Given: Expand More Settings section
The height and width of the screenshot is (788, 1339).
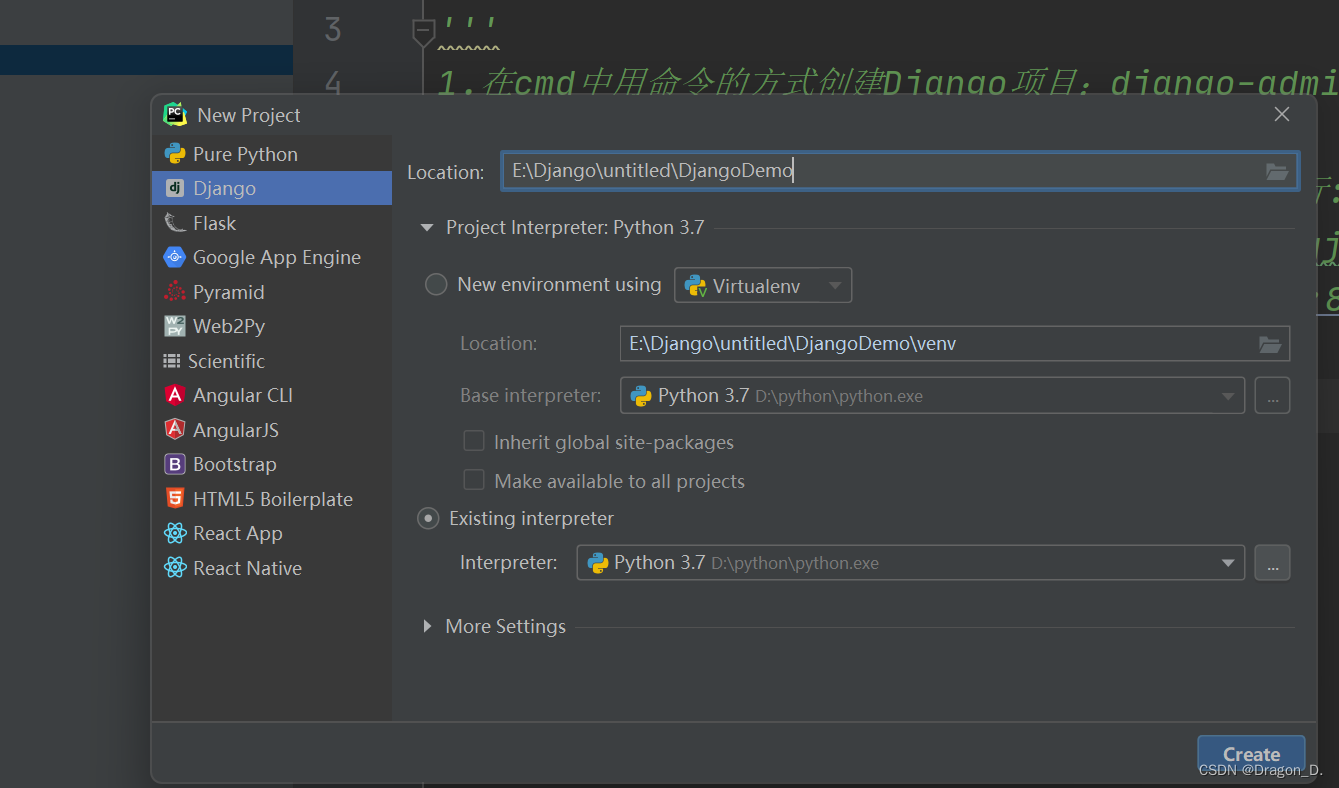Looking at the screenshot, I should 427,626.
